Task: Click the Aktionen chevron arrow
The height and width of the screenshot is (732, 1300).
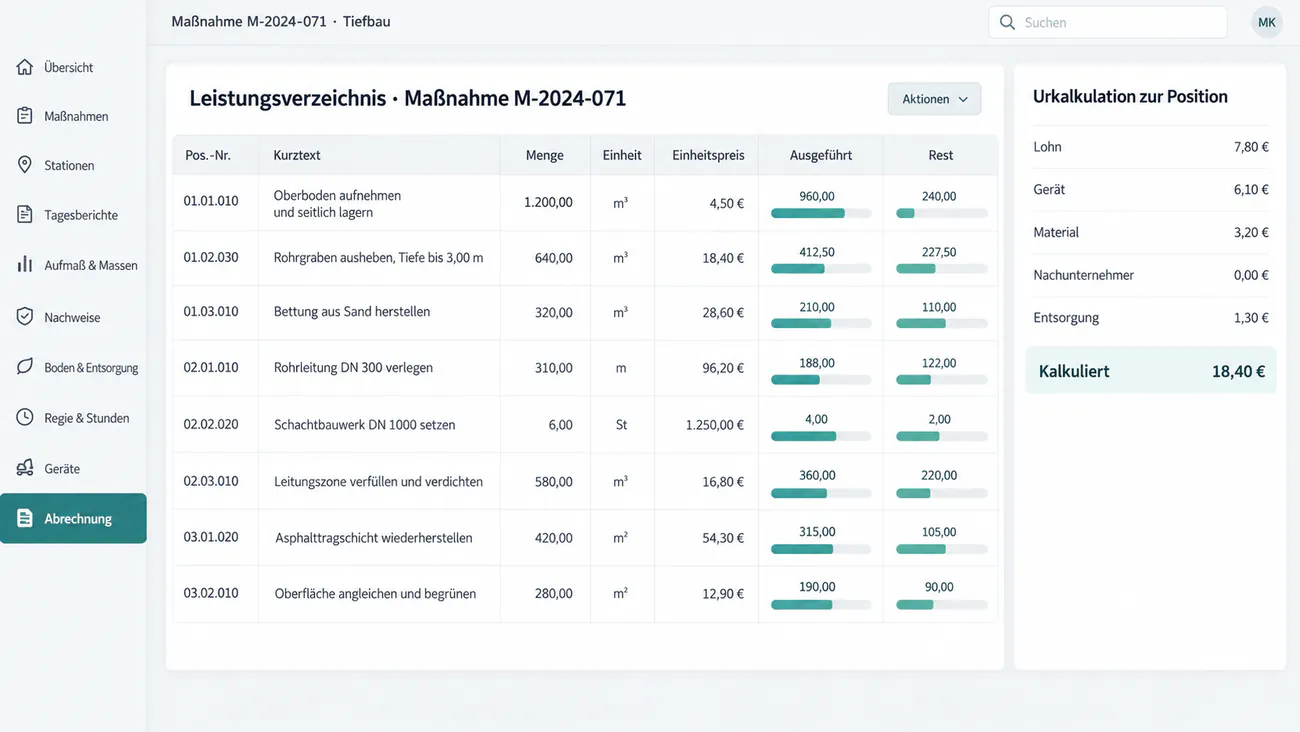Action: (x=963, y=99)
